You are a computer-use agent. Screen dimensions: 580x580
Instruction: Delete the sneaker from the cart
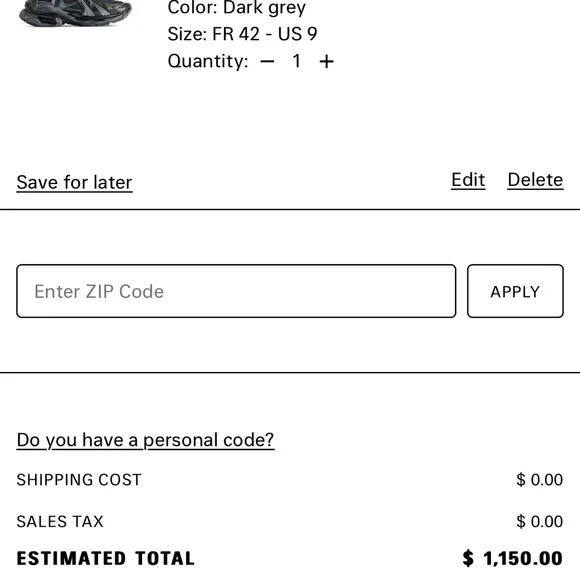pos(535,180)
